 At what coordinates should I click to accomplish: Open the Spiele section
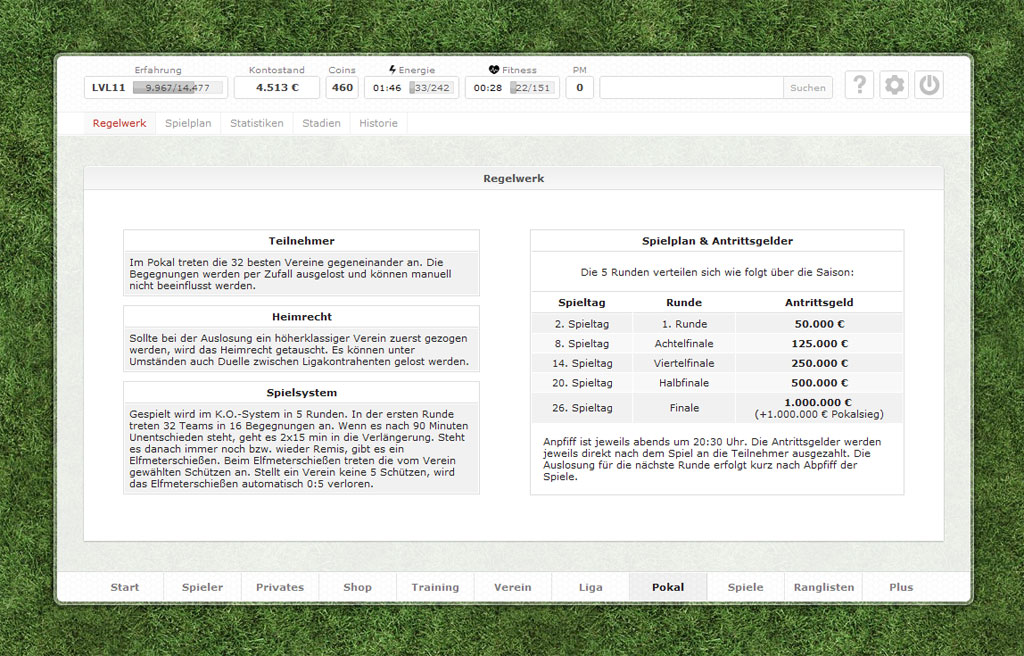point(746,587)
